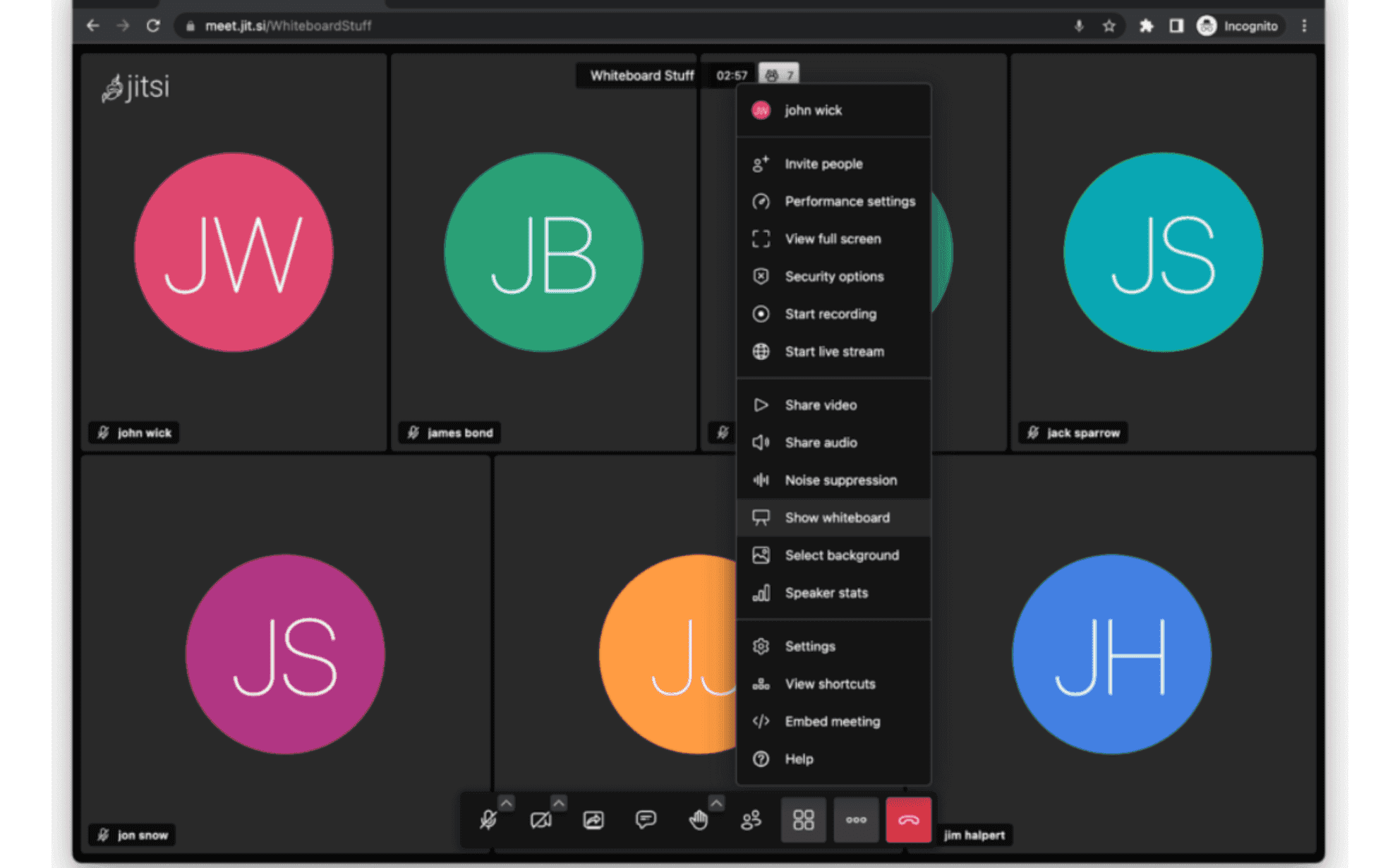Expand video options chevron above camera

click(x=559, y=803)
